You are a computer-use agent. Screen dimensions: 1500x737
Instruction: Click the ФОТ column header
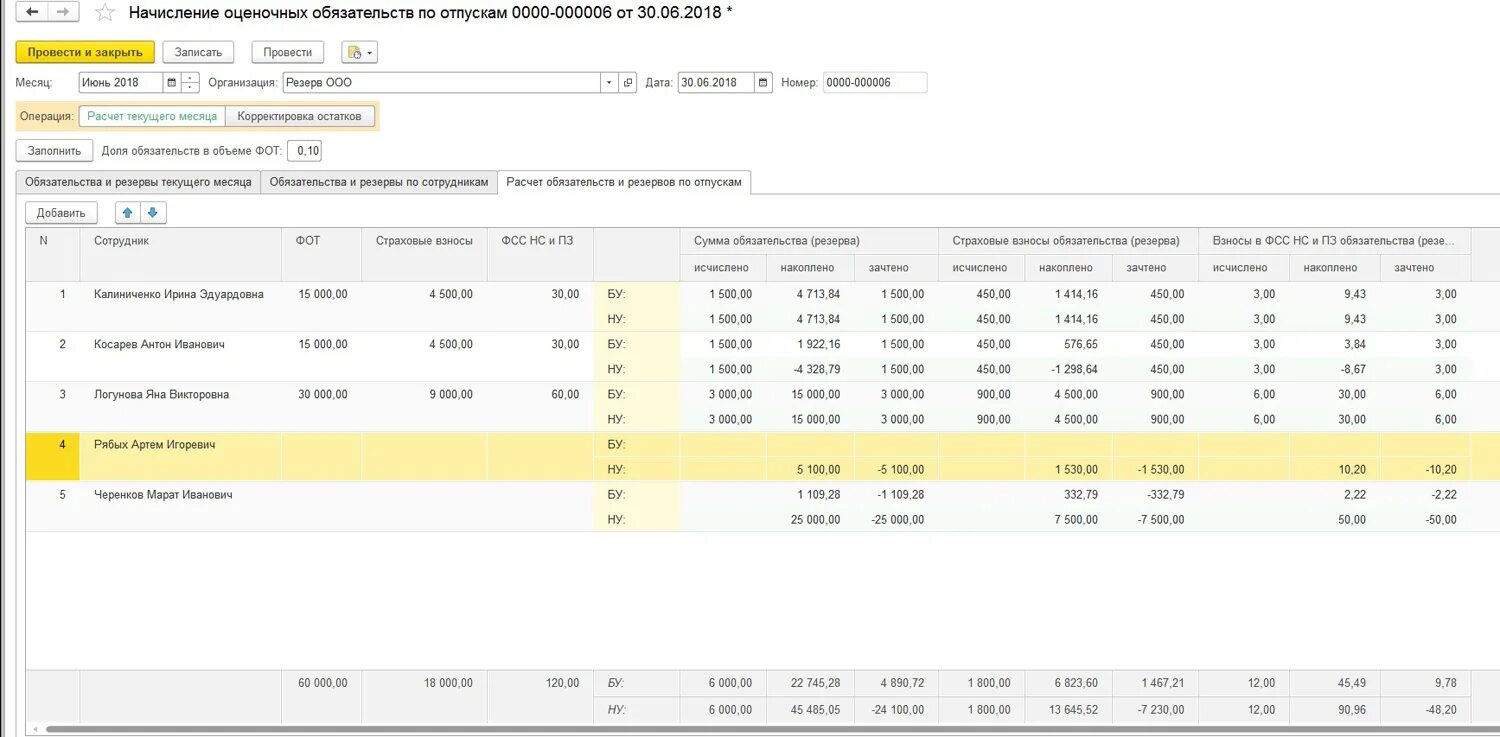coord(321,254)
